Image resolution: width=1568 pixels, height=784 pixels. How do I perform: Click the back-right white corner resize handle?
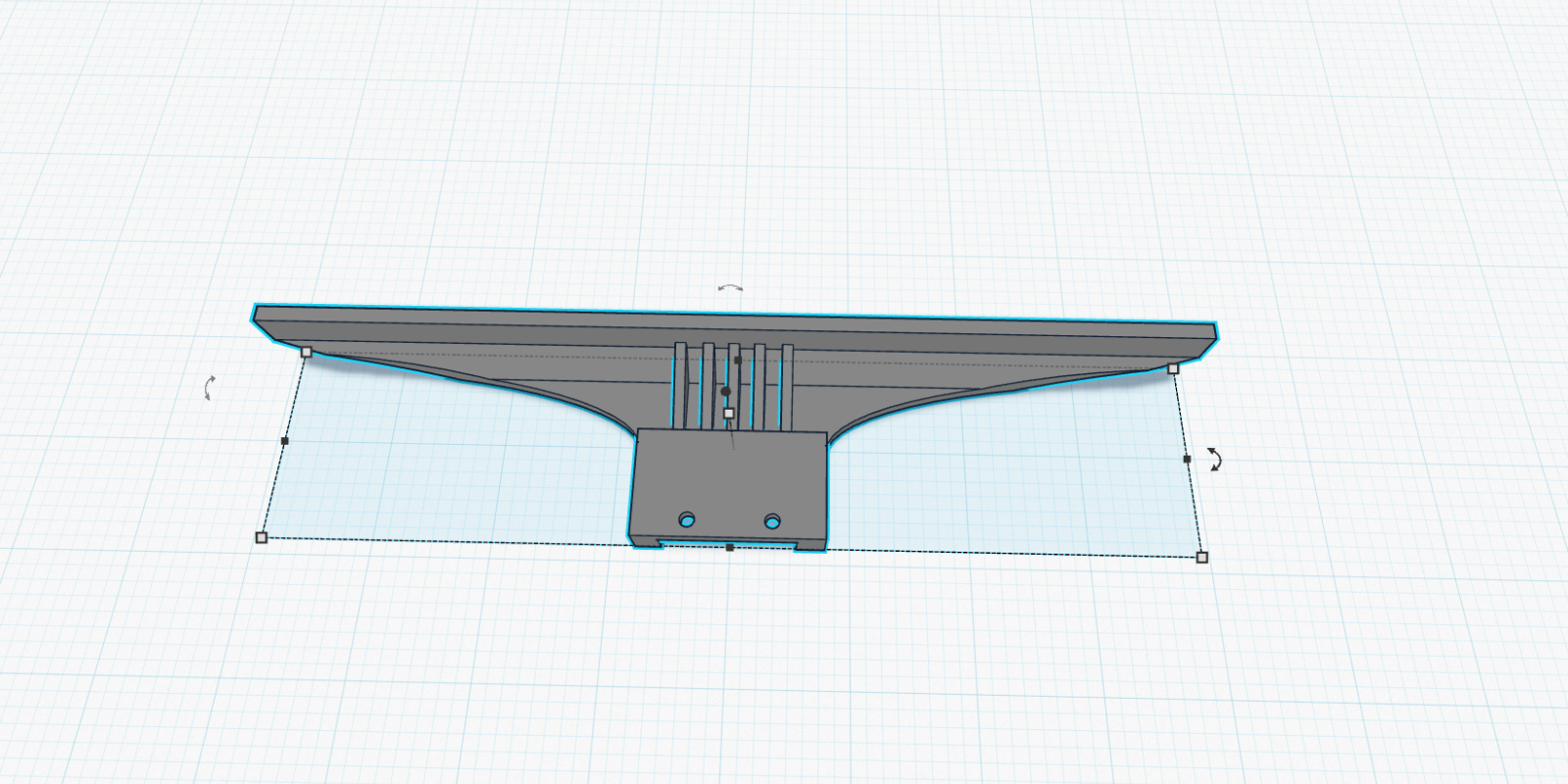tap(1173, 368)
